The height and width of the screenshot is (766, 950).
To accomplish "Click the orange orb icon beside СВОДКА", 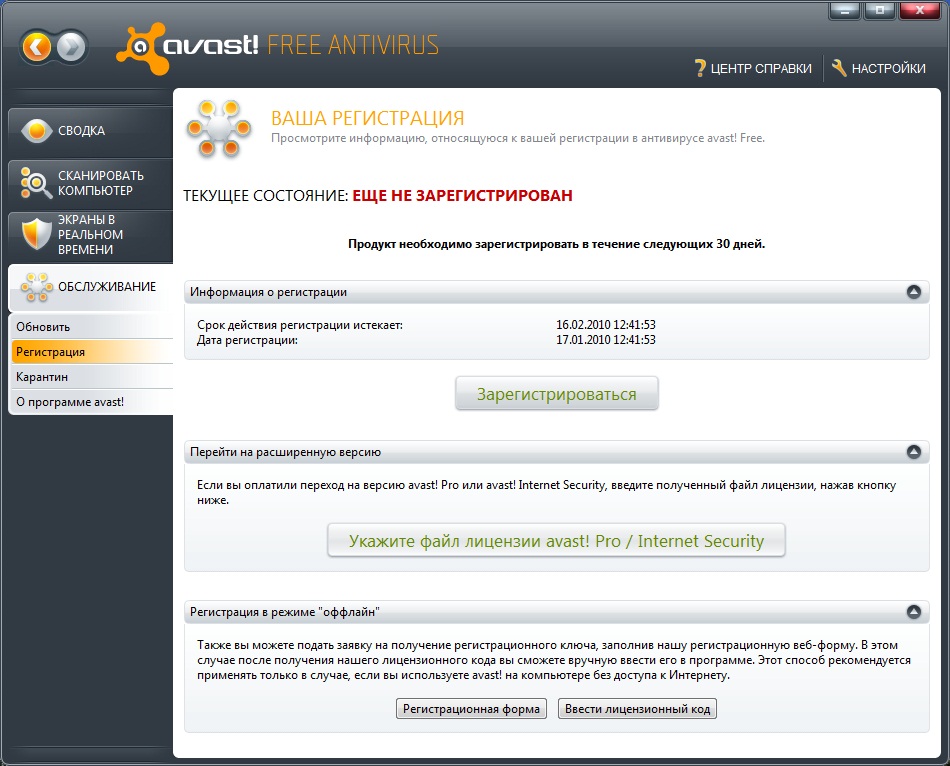I will click(36, 130).
